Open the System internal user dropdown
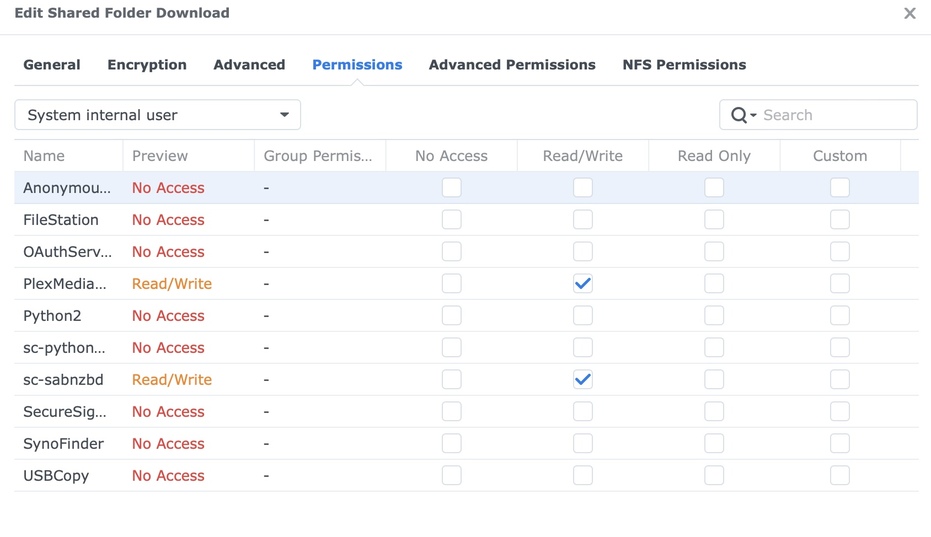 pyautogui.click(x=157, y=115)
